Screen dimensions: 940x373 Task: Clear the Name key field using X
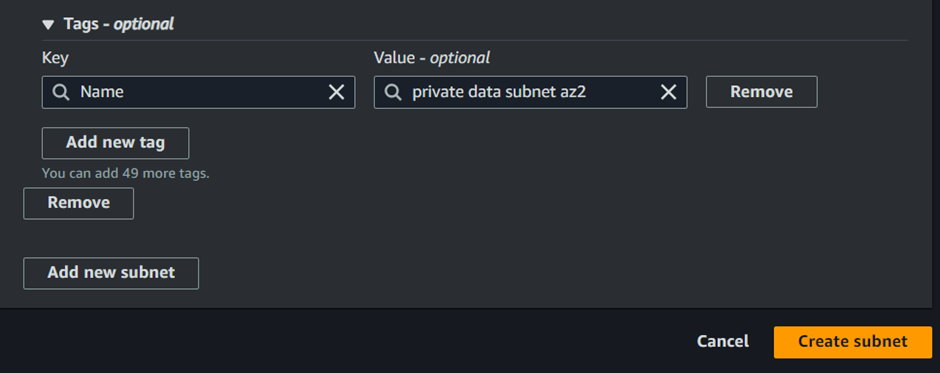pos(336,92)
